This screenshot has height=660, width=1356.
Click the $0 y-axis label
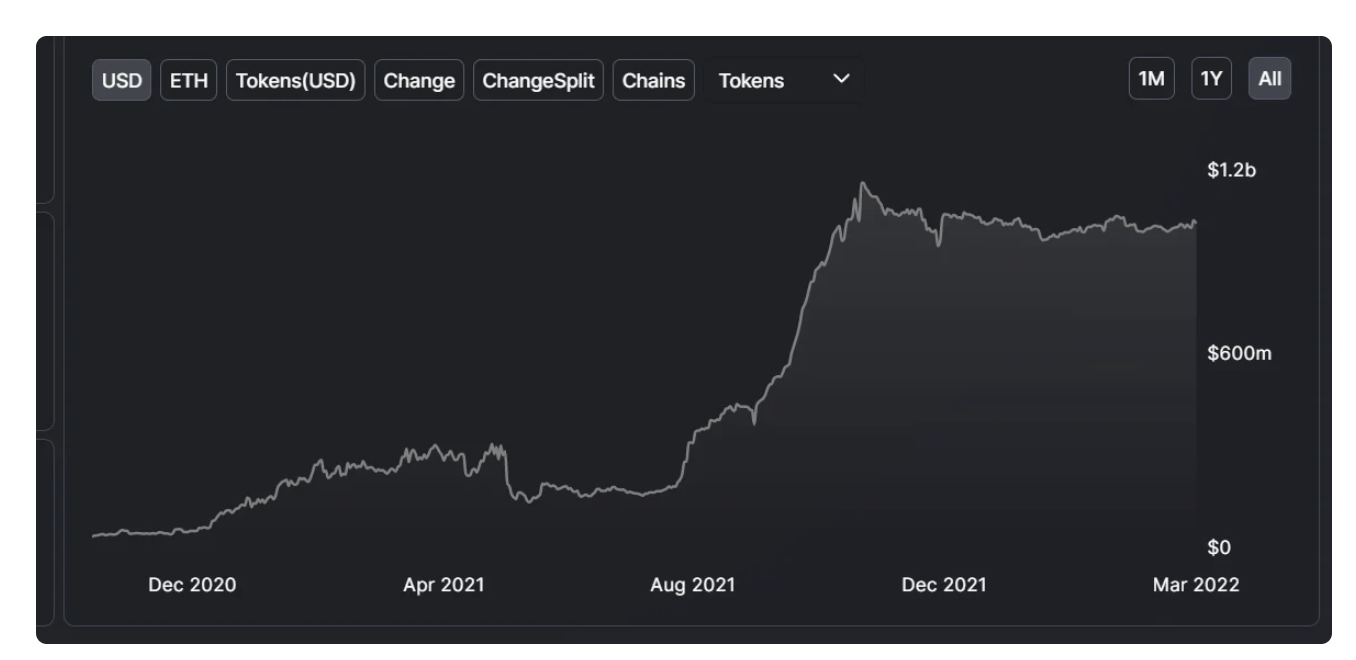1219,547
